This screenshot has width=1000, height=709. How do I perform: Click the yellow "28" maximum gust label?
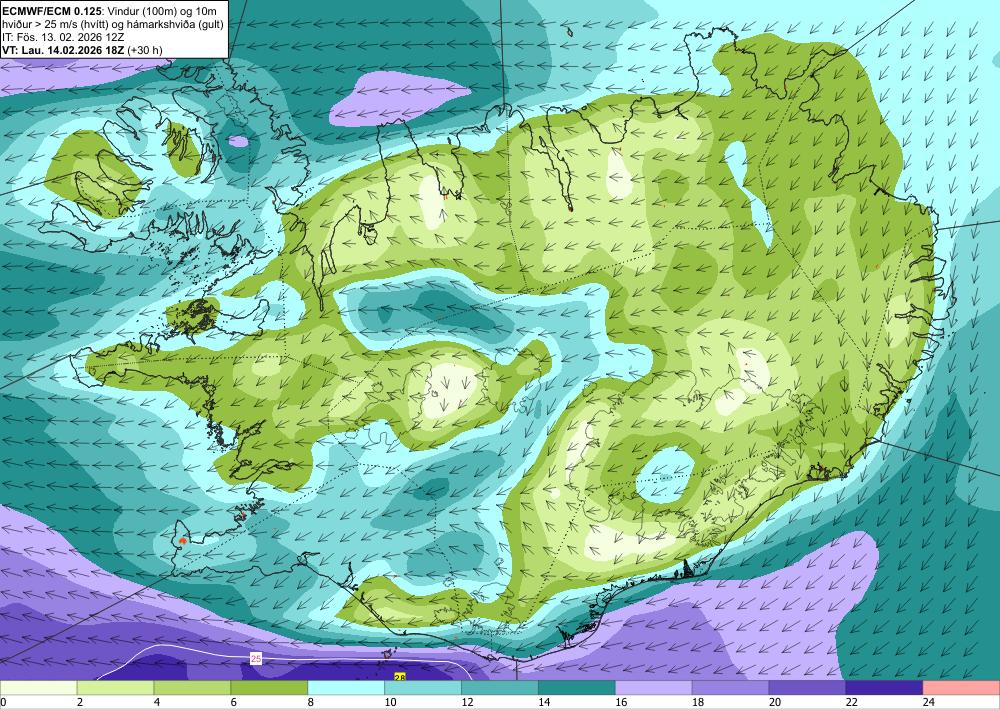point(400,677)
